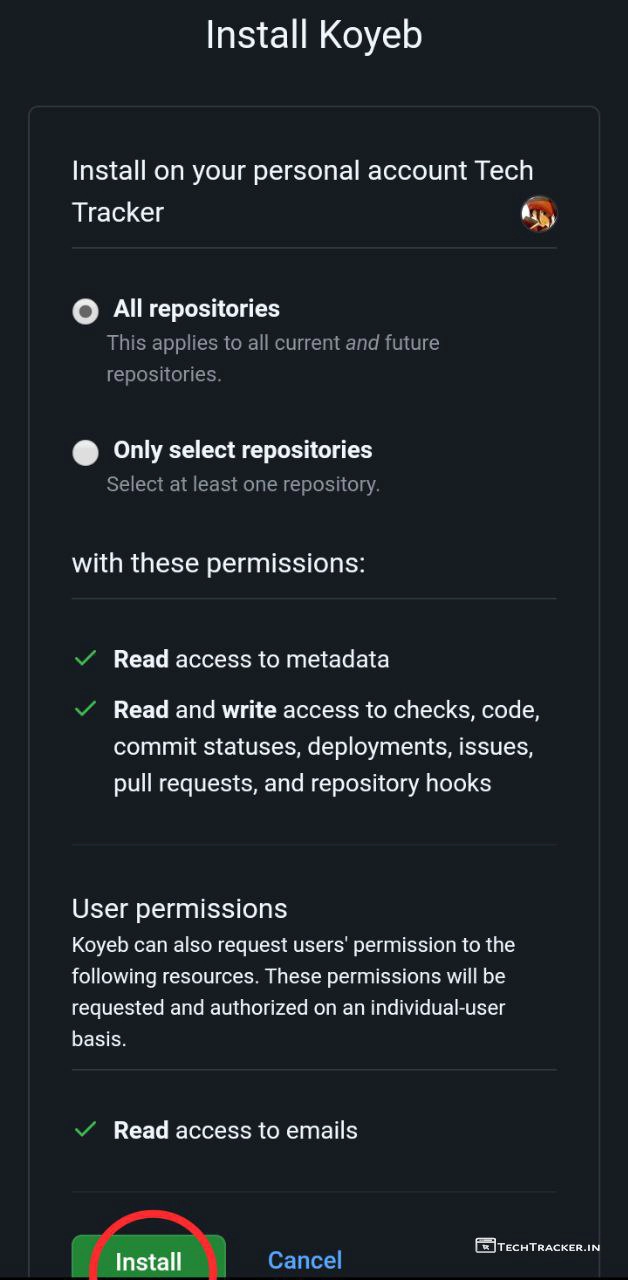Click the TechTracker.in watermark logo icon
The height and width of the screenshot is (1280, 628).
coord(485,1246)
